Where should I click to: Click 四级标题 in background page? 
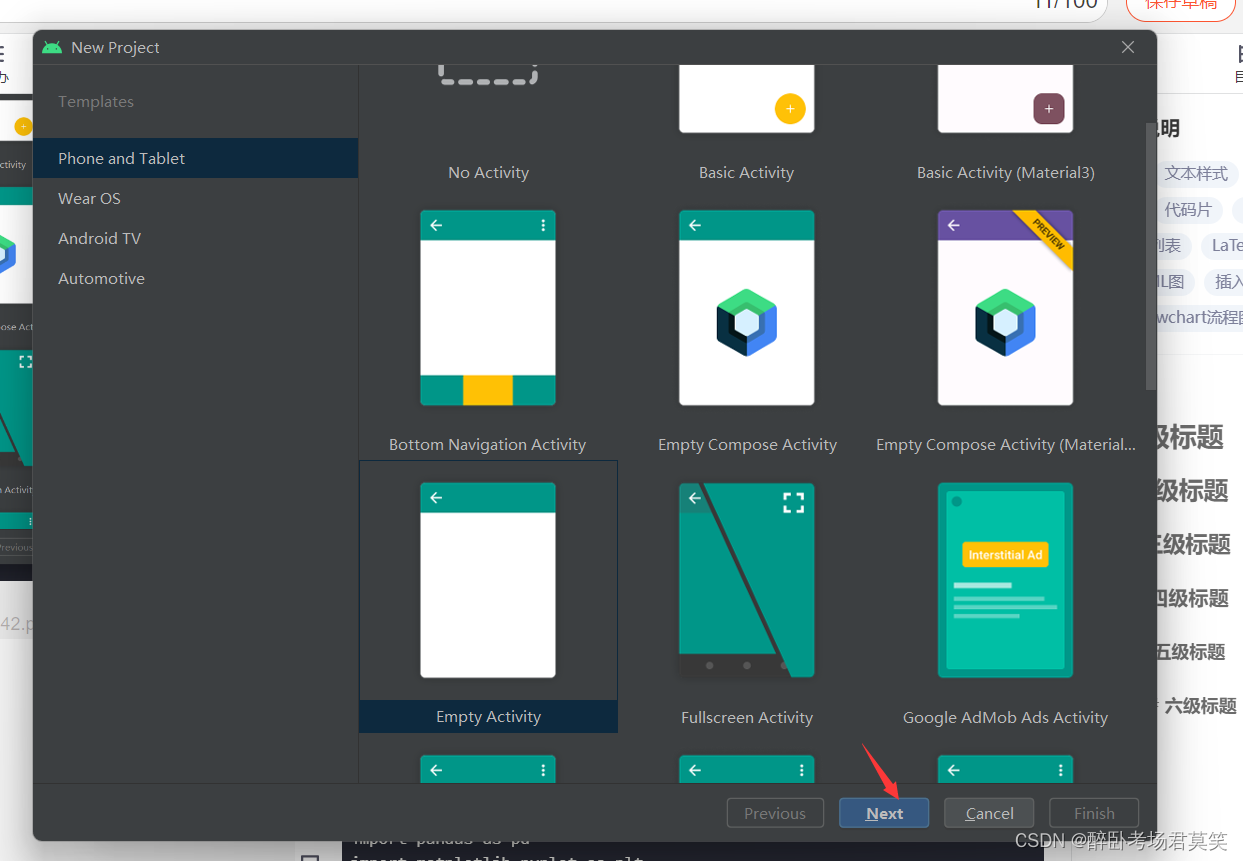coord(1192,598)
